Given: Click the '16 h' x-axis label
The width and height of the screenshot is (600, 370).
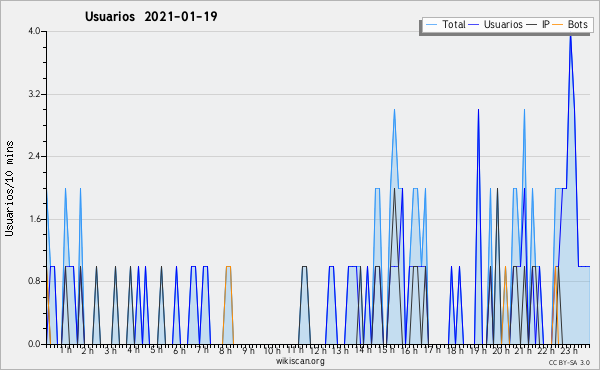Looking at the screenshot, I should pos(409,350).
